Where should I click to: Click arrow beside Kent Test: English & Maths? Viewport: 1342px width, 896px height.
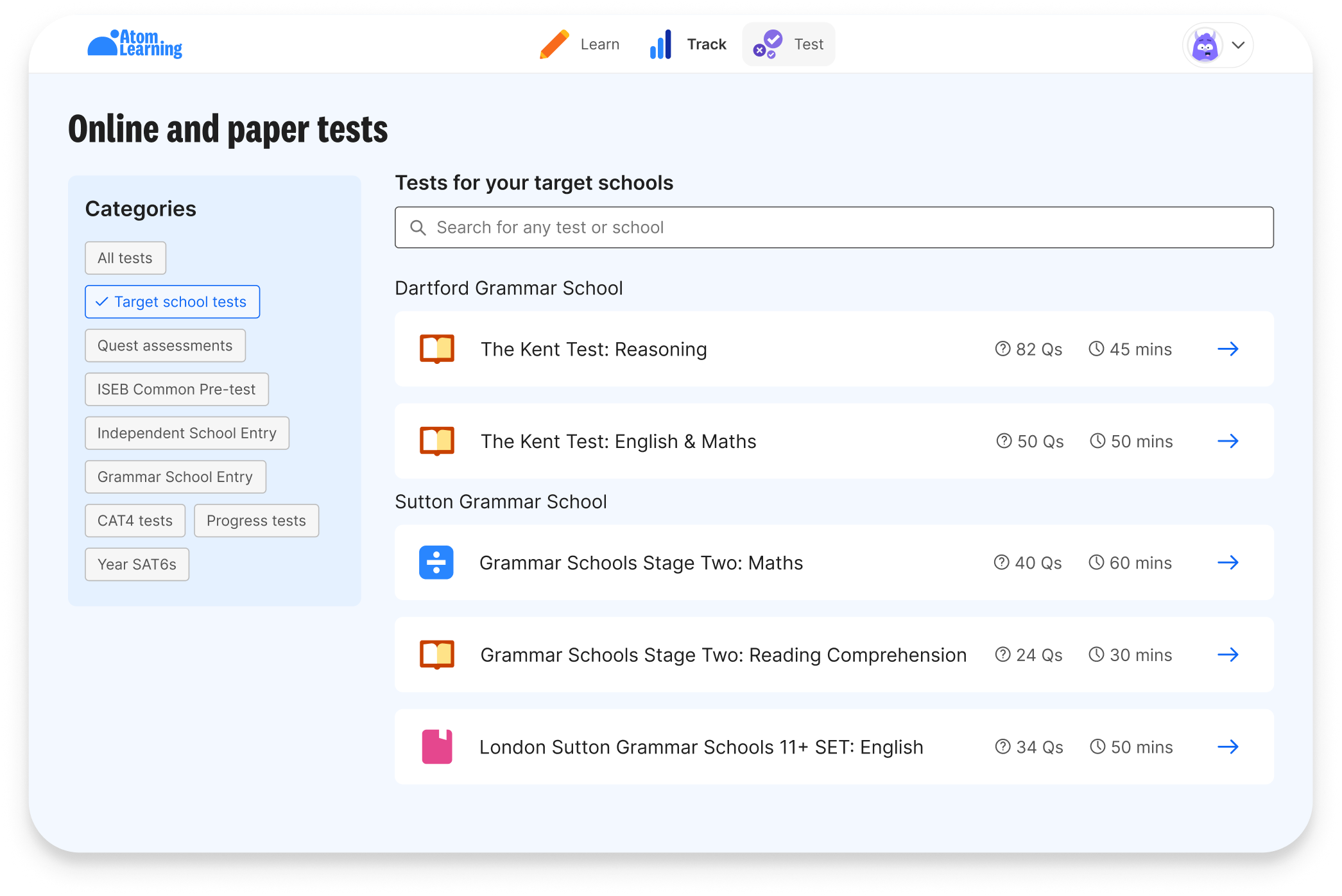click(1227, 441)
